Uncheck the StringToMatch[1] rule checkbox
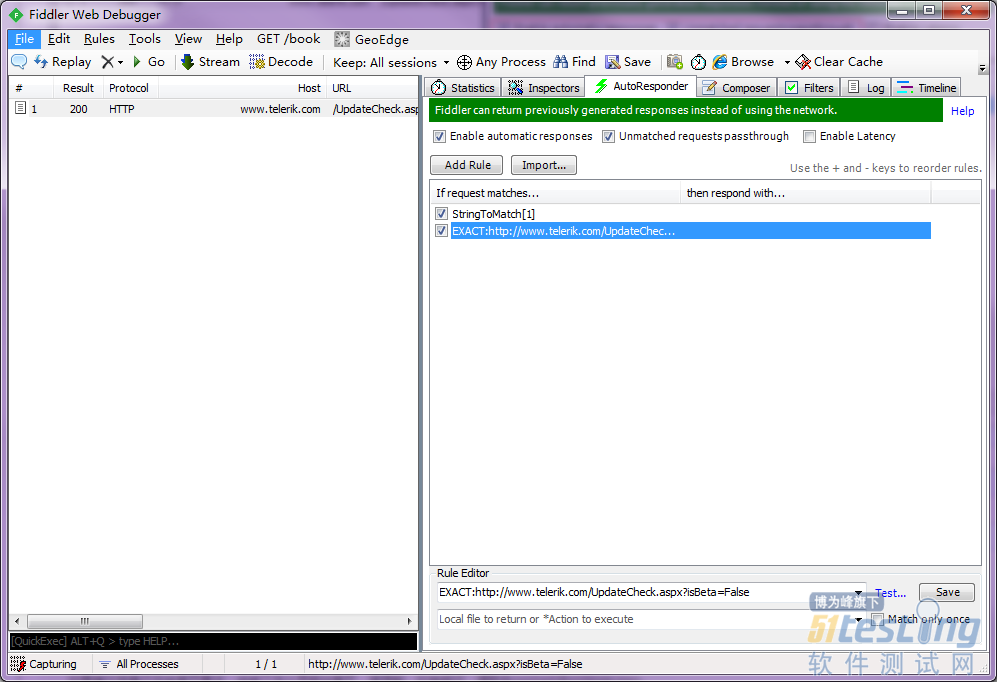This screenshot has height=682, width=997. pos(442,214)
